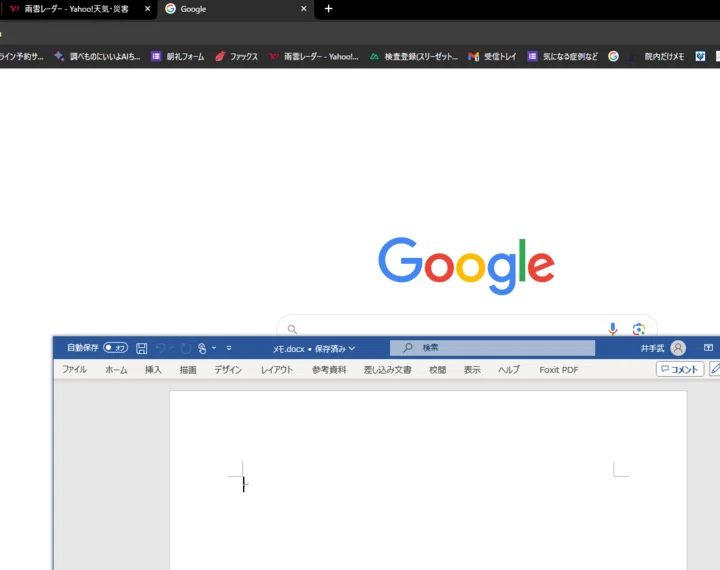The height and width of the screenshot is (570, 720).
Task: Switch to the ヘルプ ribbon tab
Action: click(509, 369)
